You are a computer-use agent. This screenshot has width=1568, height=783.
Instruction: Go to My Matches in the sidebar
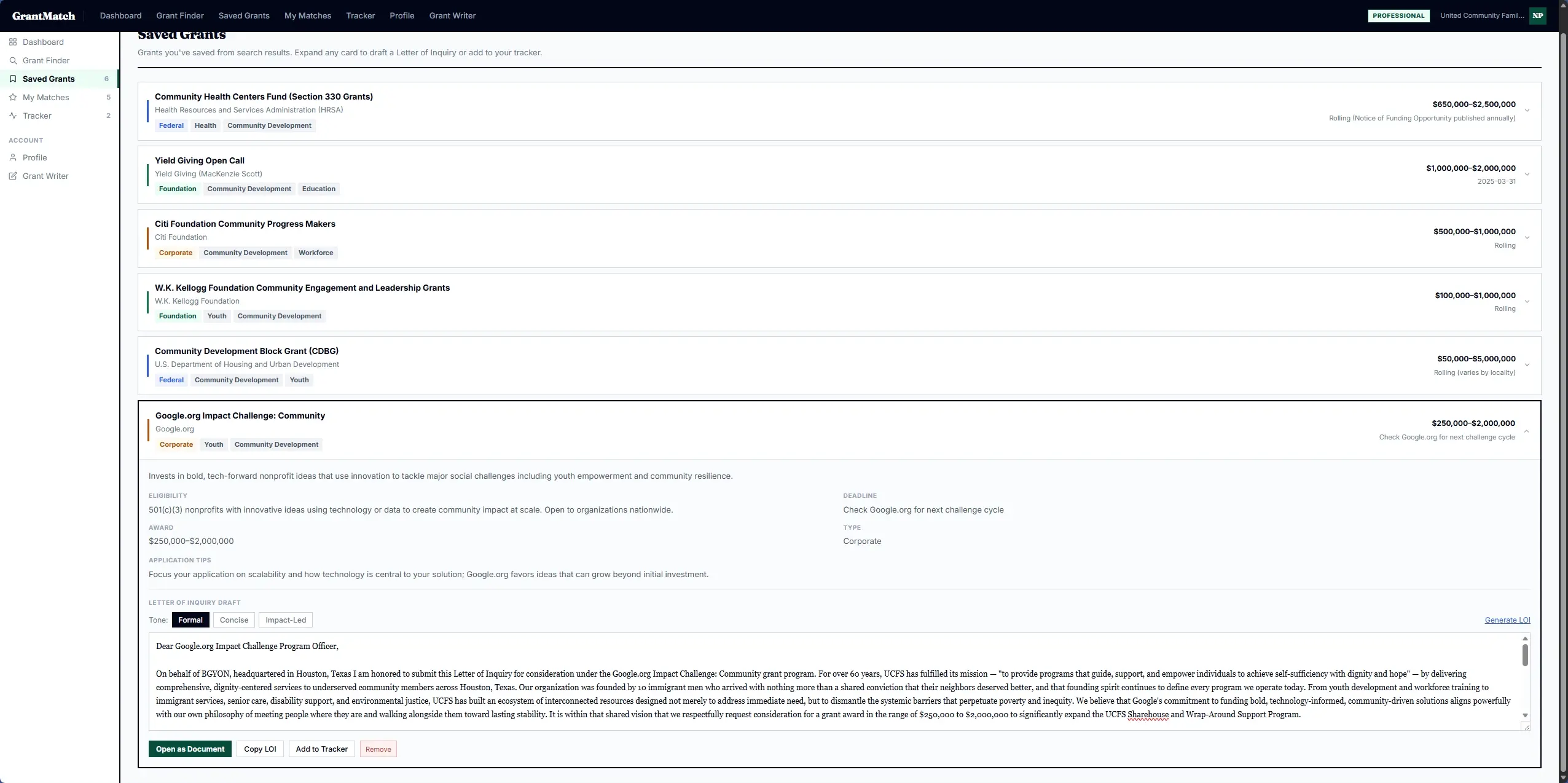point(60,97)
